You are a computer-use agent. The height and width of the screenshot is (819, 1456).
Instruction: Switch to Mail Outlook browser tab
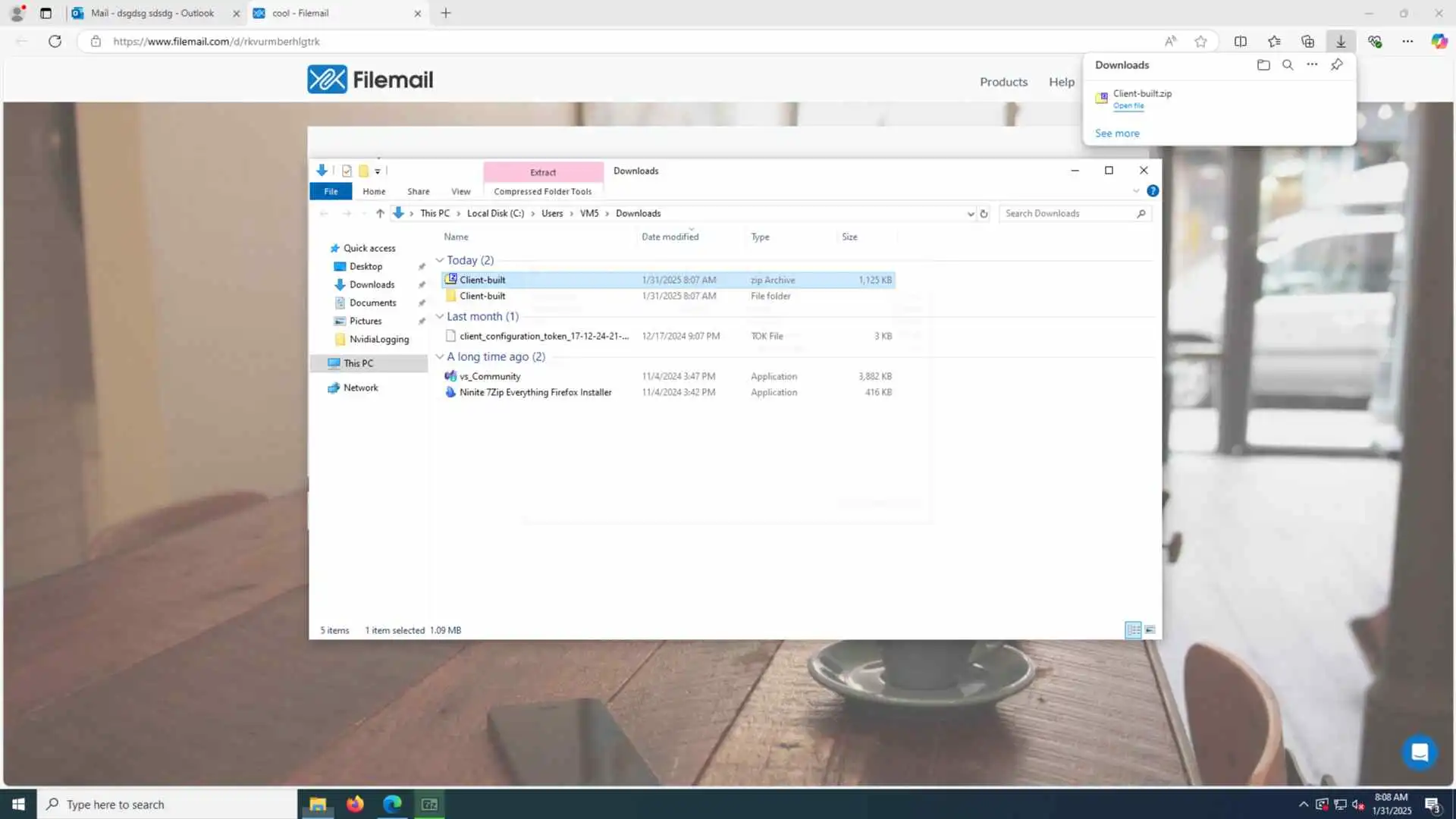coord(152,13)
